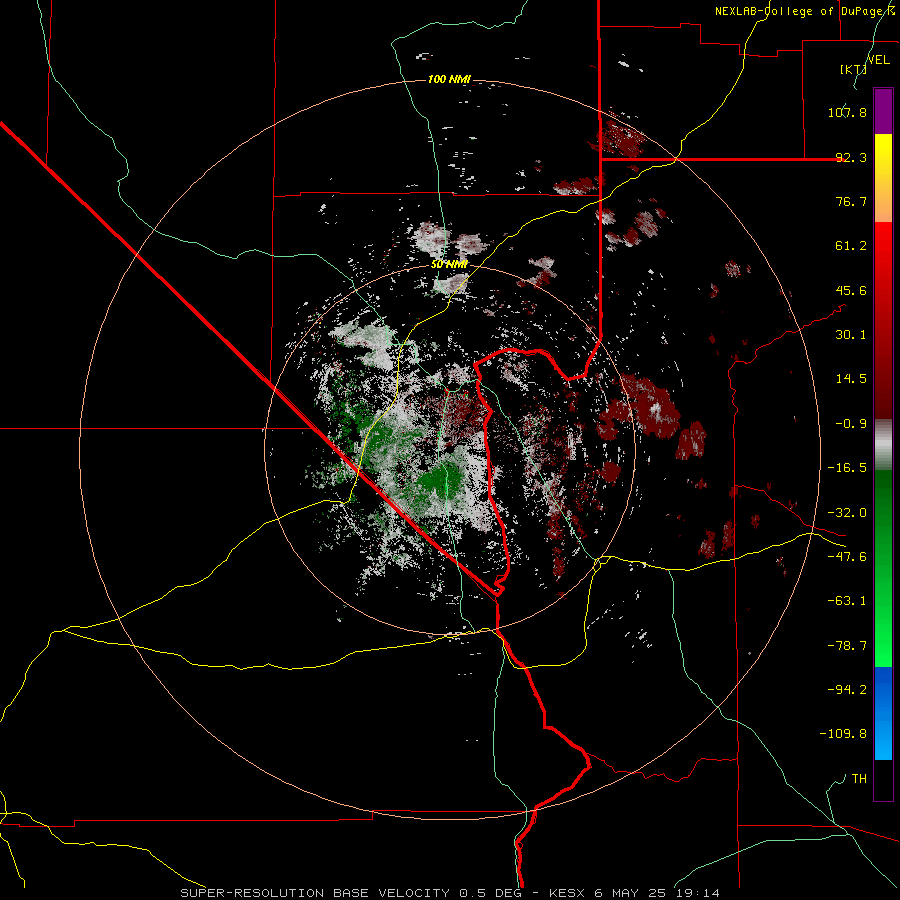Screen dimensions: 900x900
Task: Click the gray near-zero color bar segment
Action: pyautogui.click(x=883, y=445)
